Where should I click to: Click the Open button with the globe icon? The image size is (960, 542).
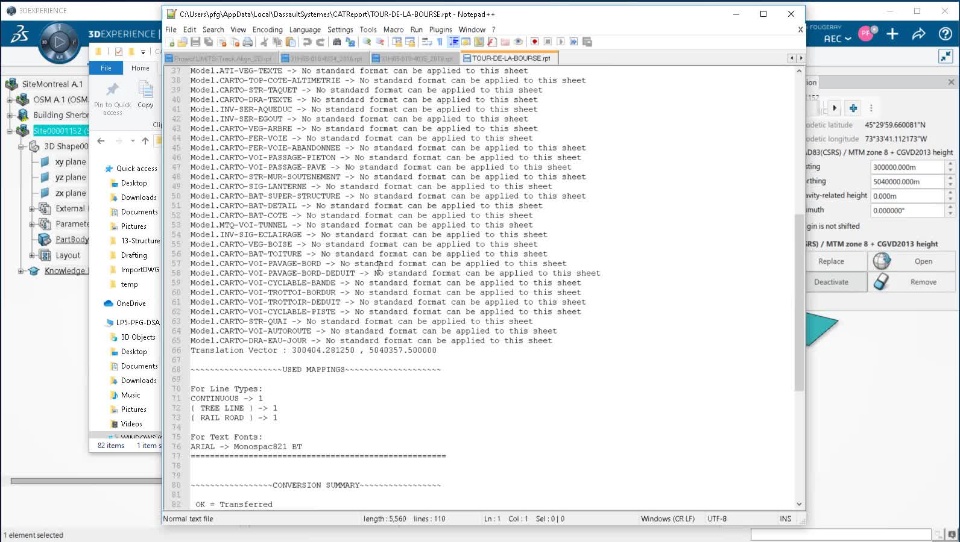[x=912, y=262]
